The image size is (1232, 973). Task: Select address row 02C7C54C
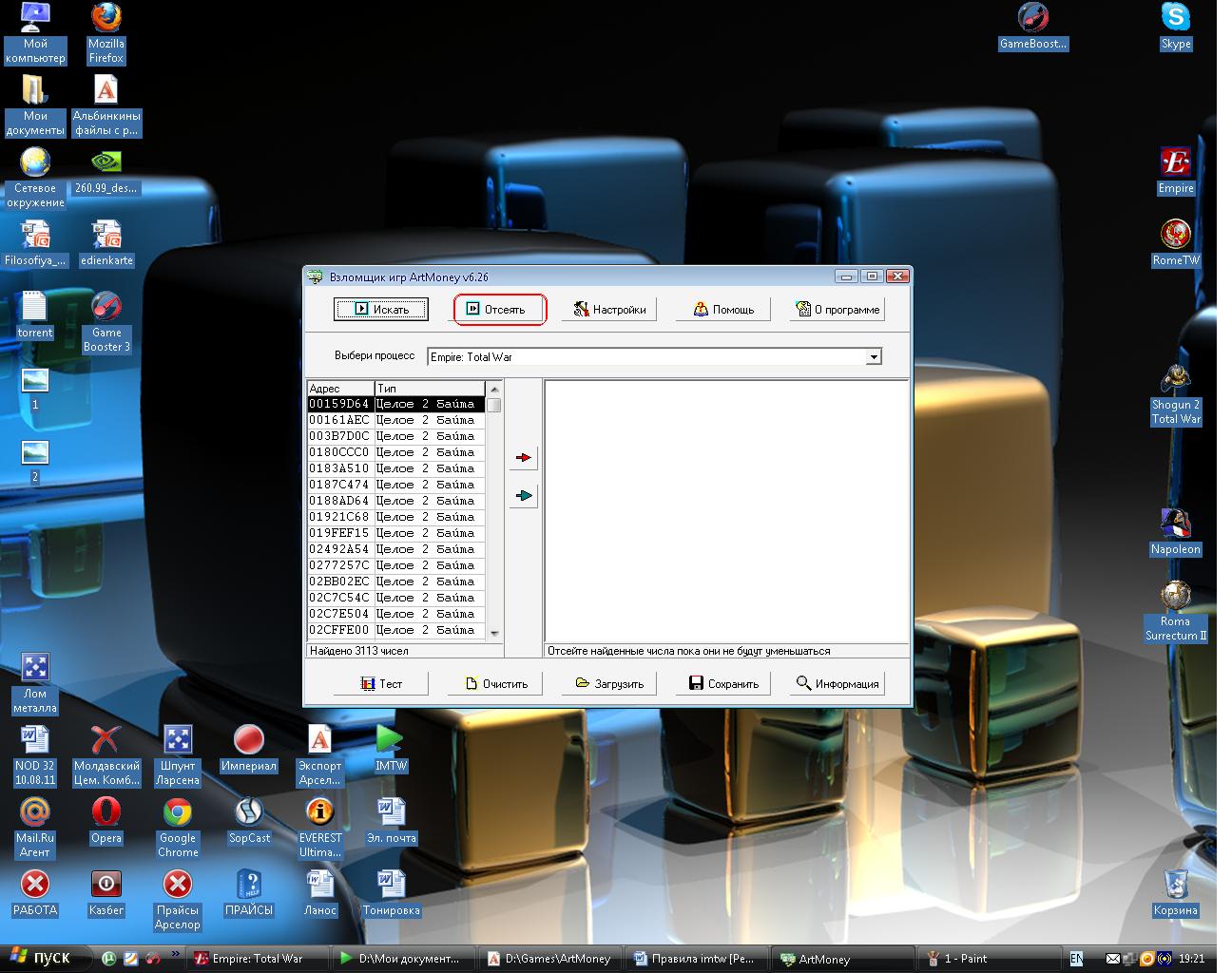[x=395, y=598]
